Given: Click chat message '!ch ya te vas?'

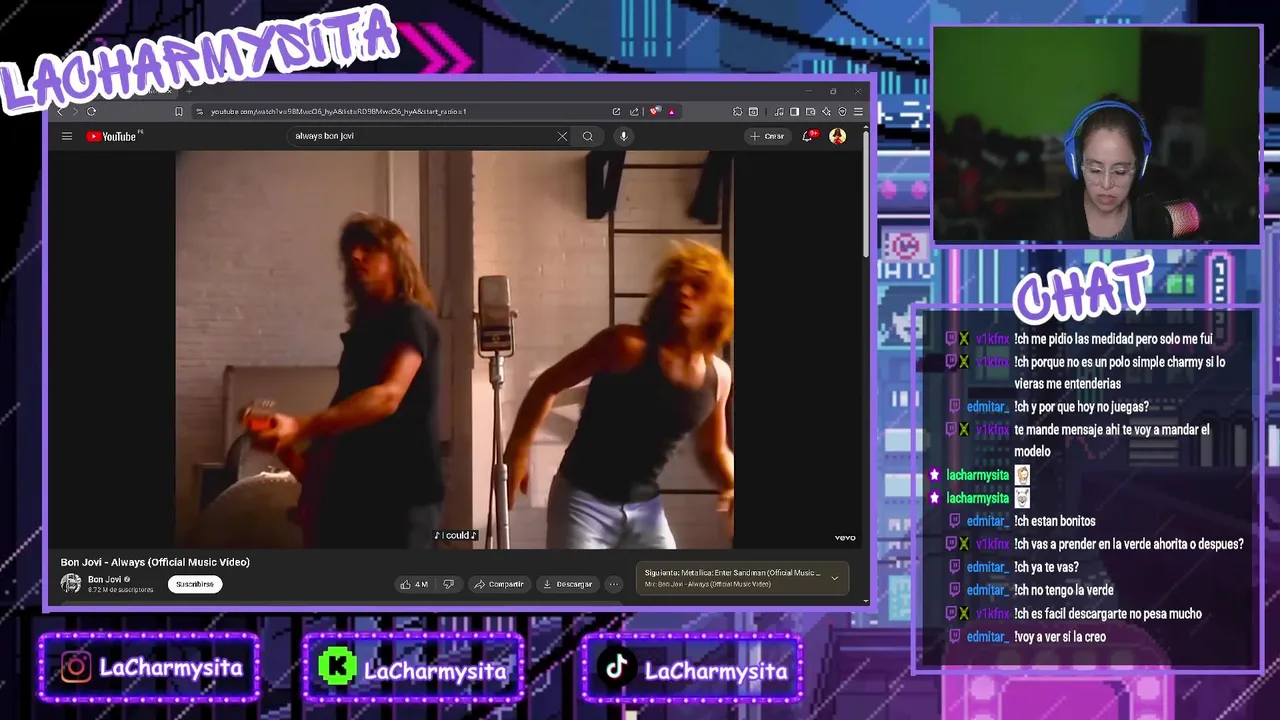Looking at the screenshot, I should [x=1046, y=567].
